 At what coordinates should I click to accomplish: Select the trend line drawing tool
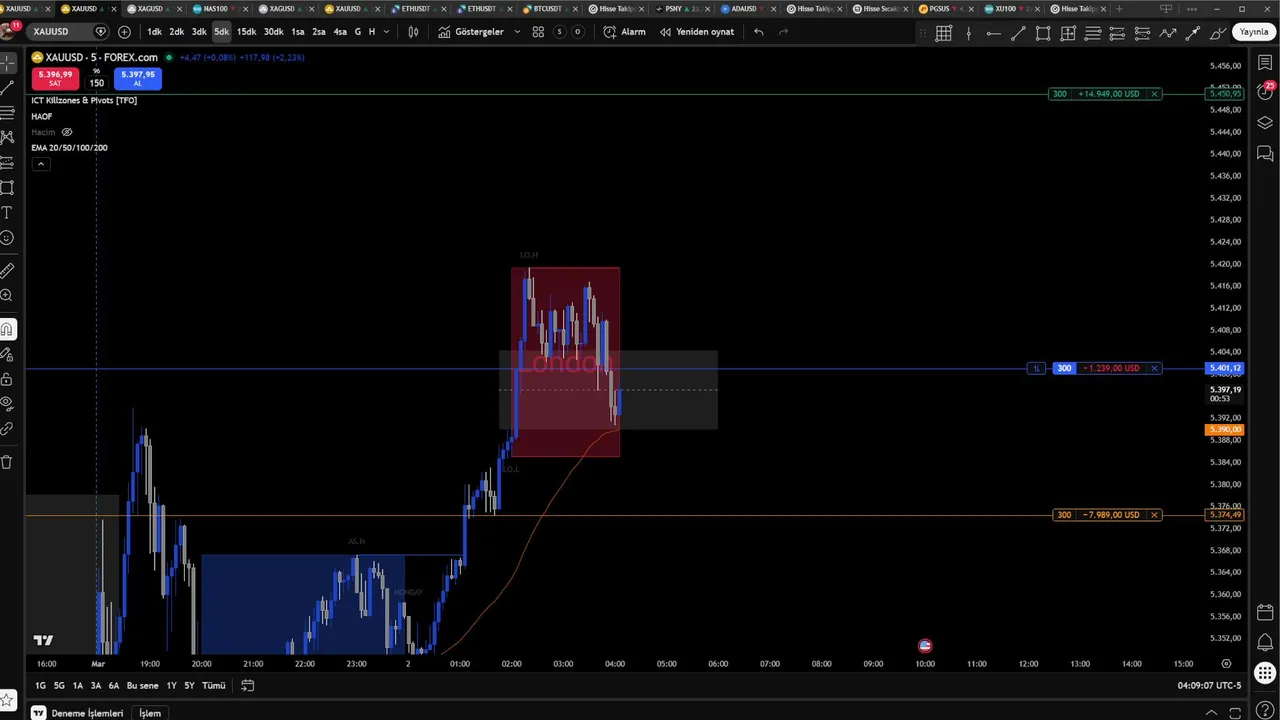coord(7,88)
